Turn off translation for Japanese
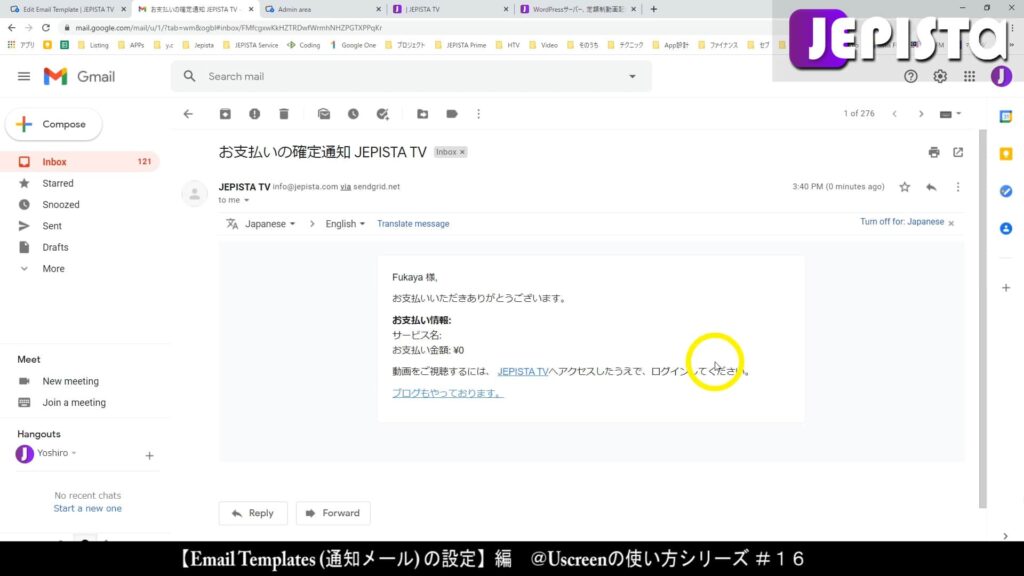 point(901,222)
